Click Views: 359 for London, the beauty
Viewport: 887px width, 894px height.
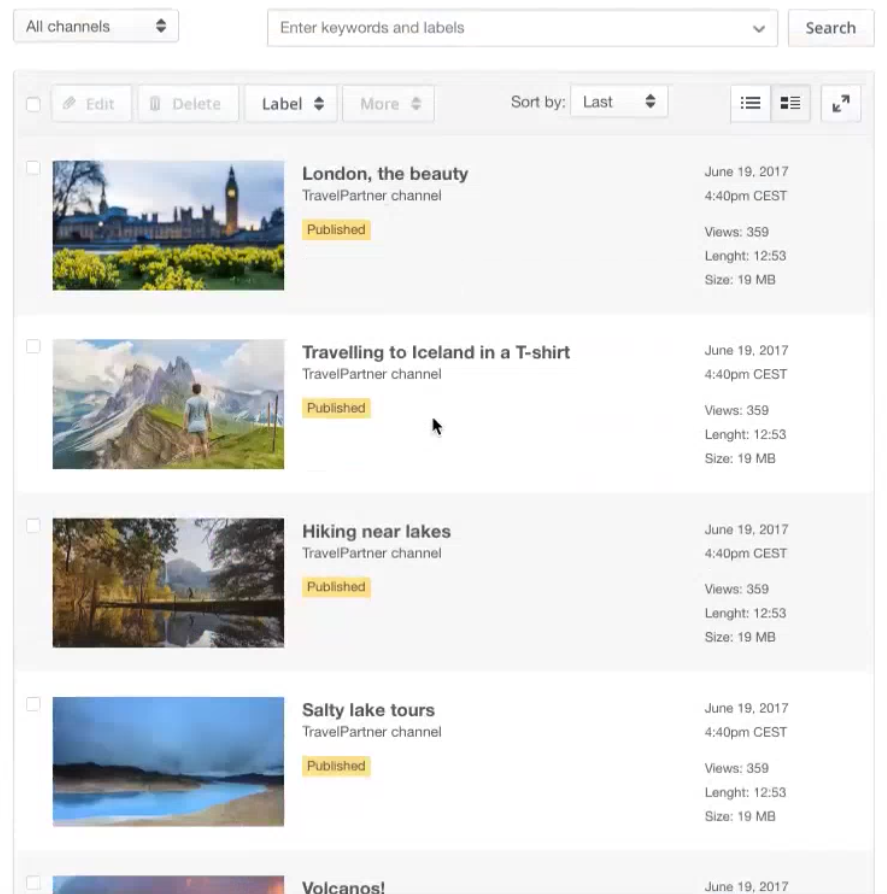point(737,232)
